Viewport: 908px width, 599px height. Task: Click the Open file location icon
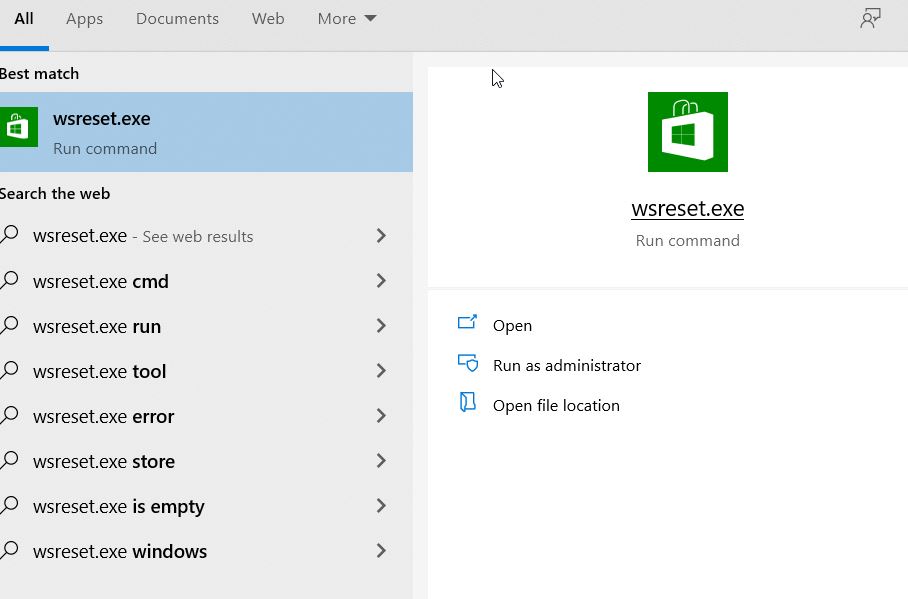(x=467, y=402)
